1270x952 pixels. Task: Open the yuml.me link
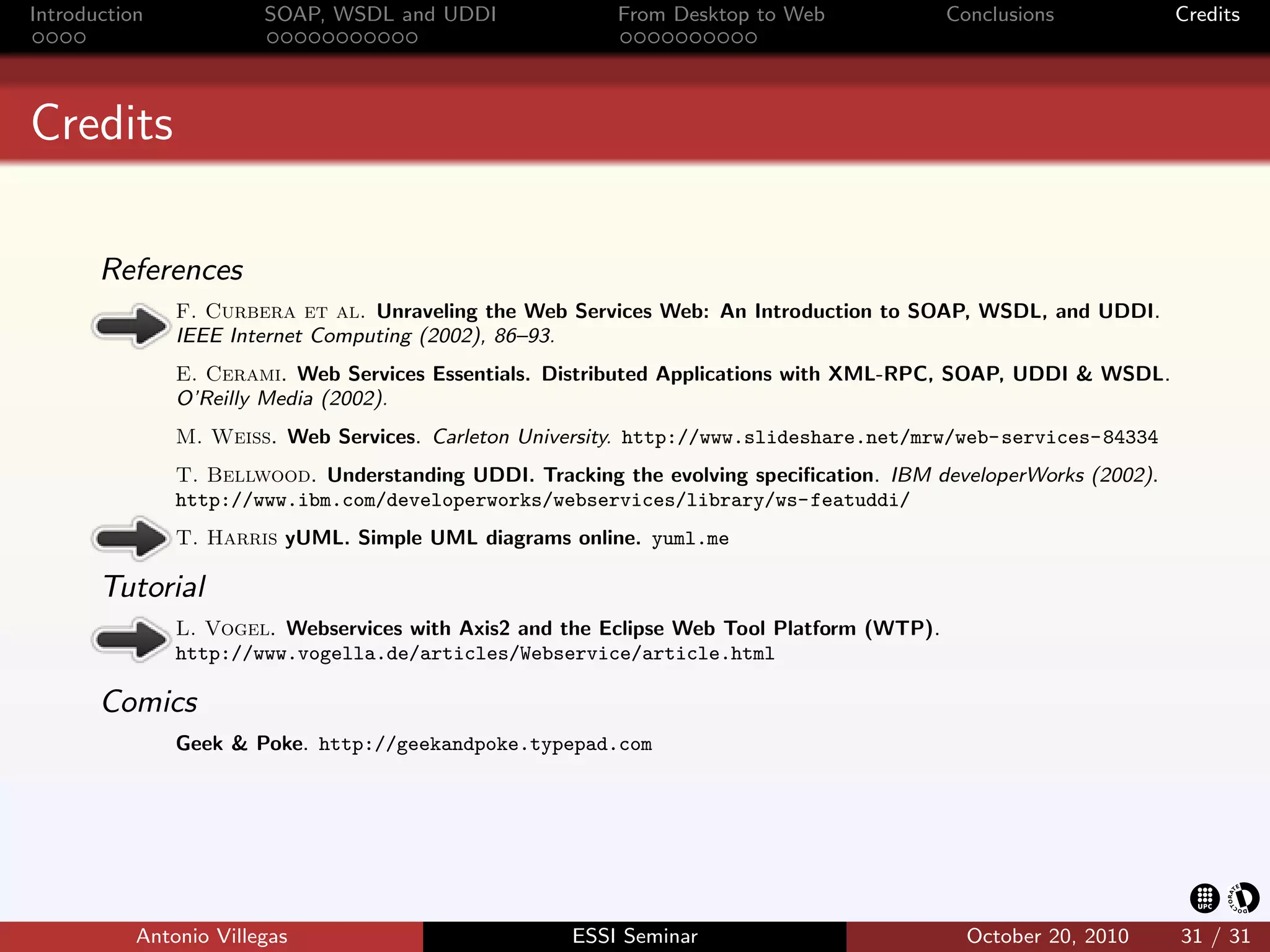point(690,539)
